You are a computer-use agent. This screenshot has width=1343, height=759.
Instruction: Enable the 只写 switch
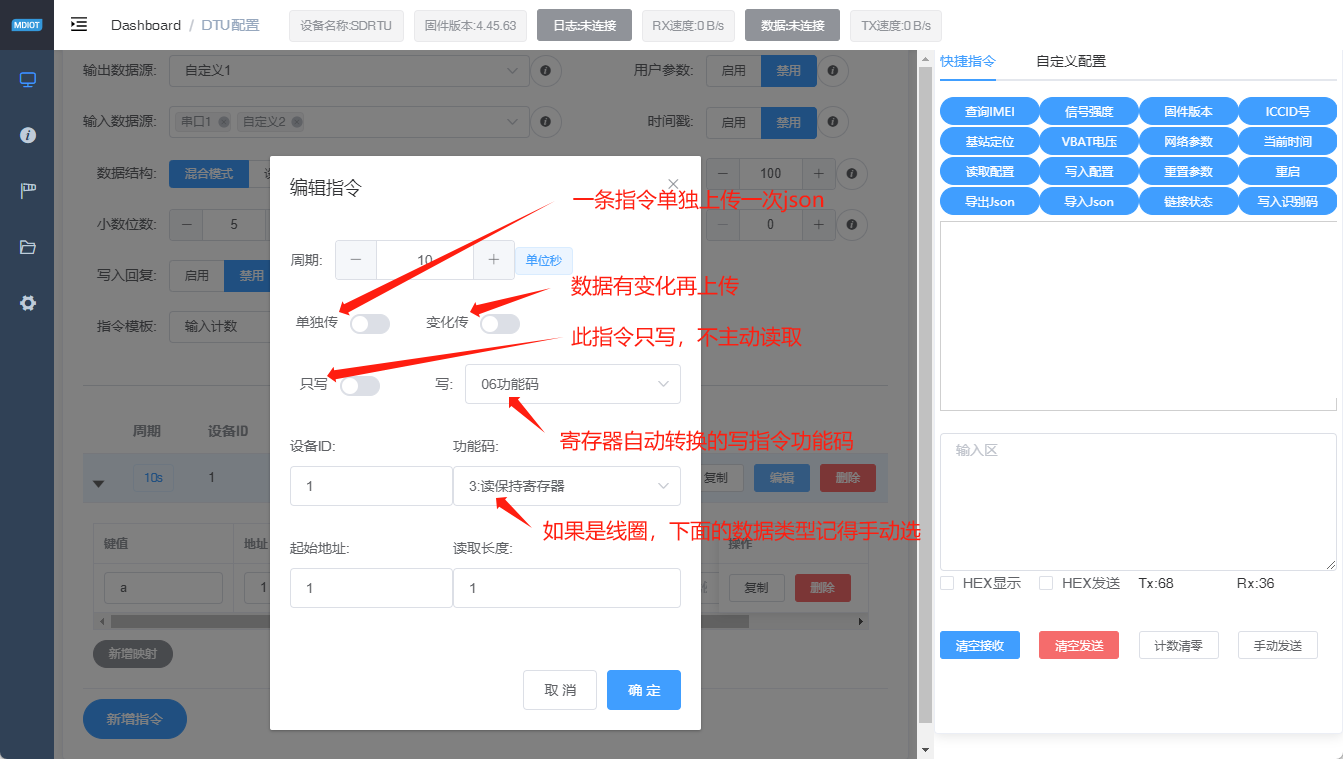click(359, 384)
